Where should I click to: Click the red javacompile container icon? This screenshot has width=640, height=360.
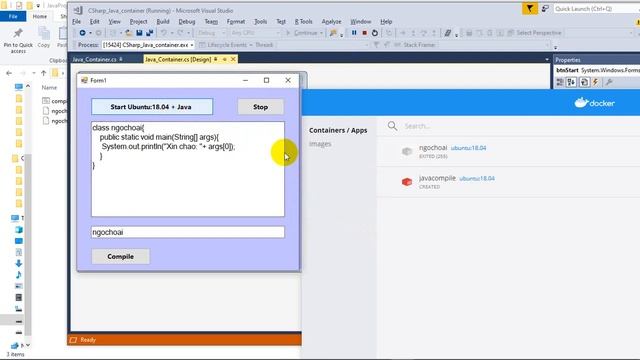(x=407, y=182)
